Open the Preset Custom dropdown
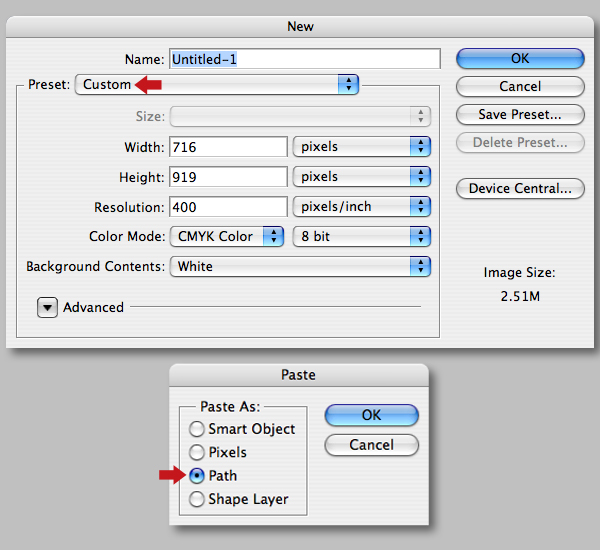 [217, 85]
